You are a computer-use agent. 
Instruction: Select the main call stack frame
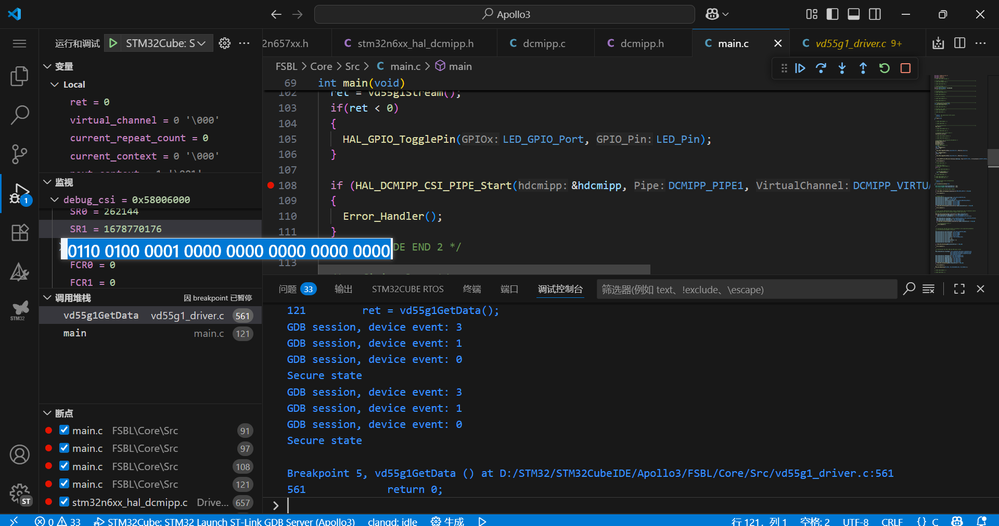pyautogui.click(x=75, y=334)
